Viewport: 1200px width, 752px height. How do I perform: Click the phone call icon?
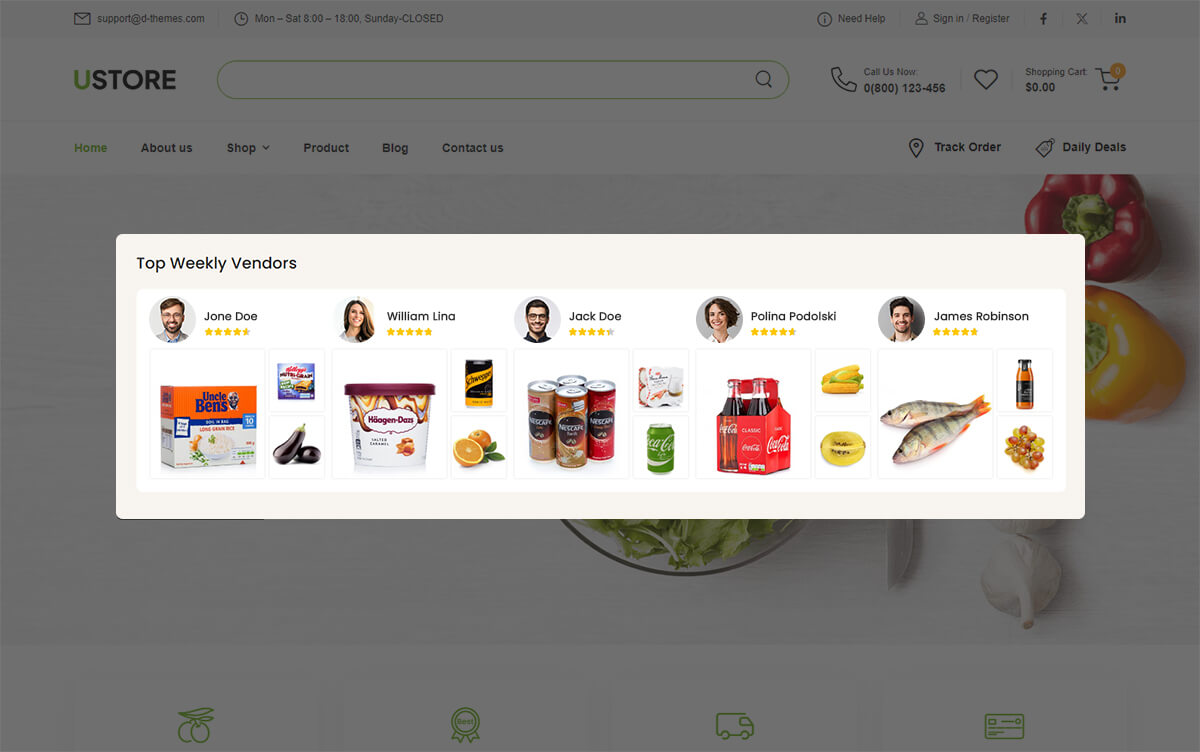[843, 79]
